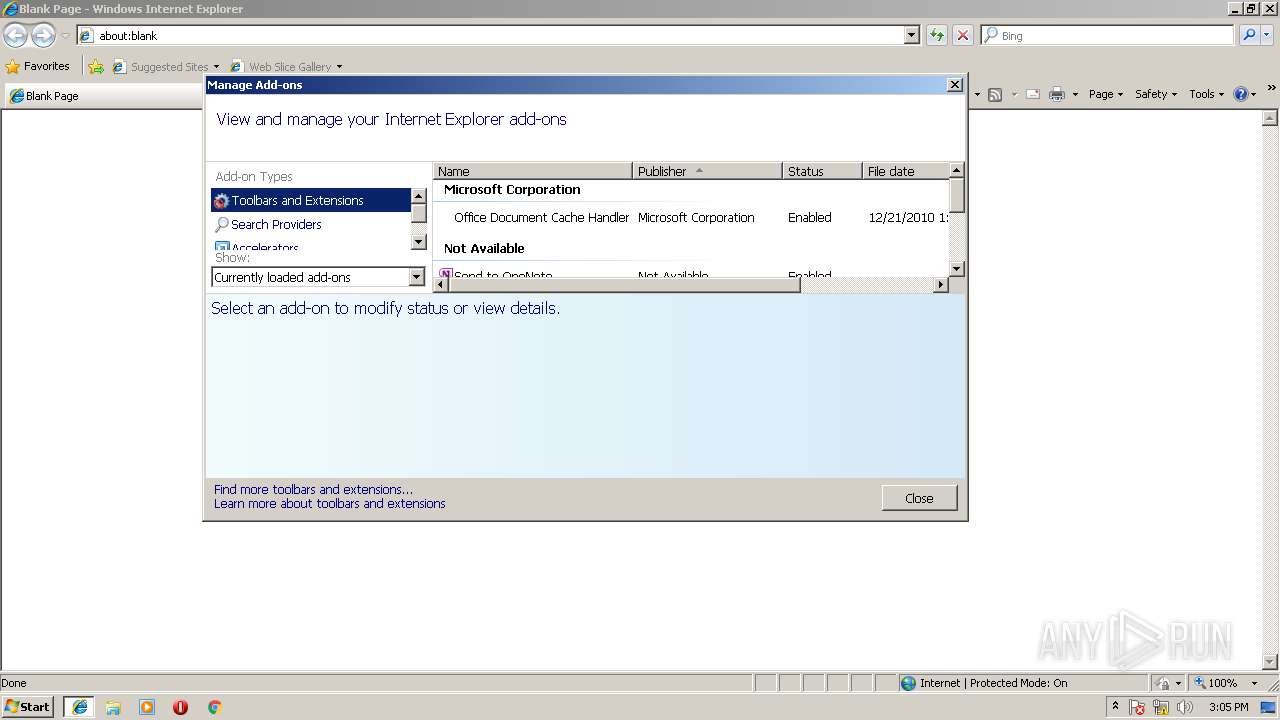Click the Microsoft Corporation group header

click(512, 189)
